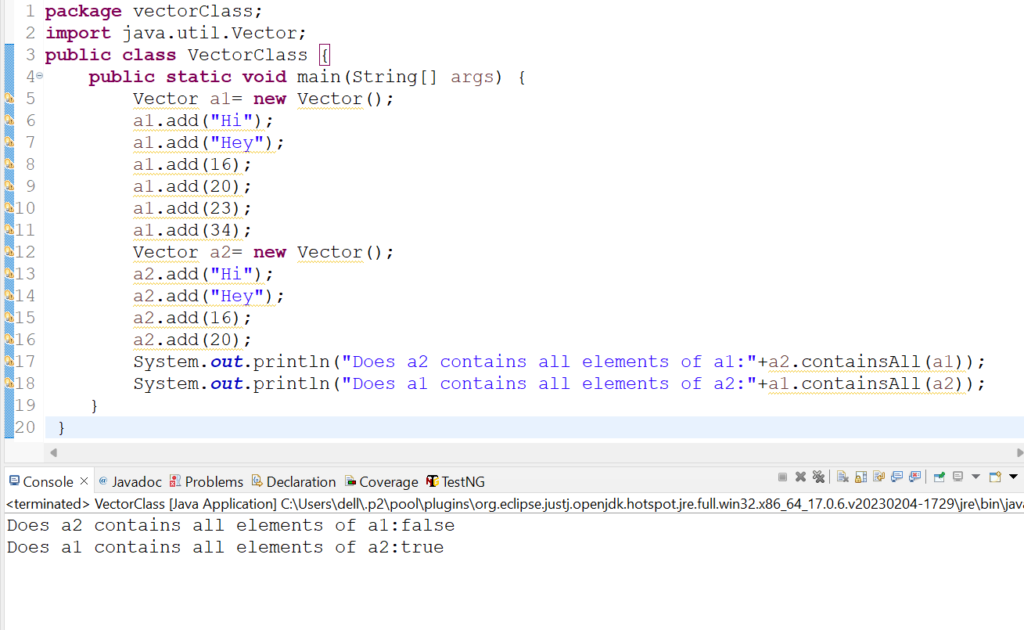Screen dimensions: 1024x630
Task: Click line number 2 in the gutter
Action: click(30, 33)
